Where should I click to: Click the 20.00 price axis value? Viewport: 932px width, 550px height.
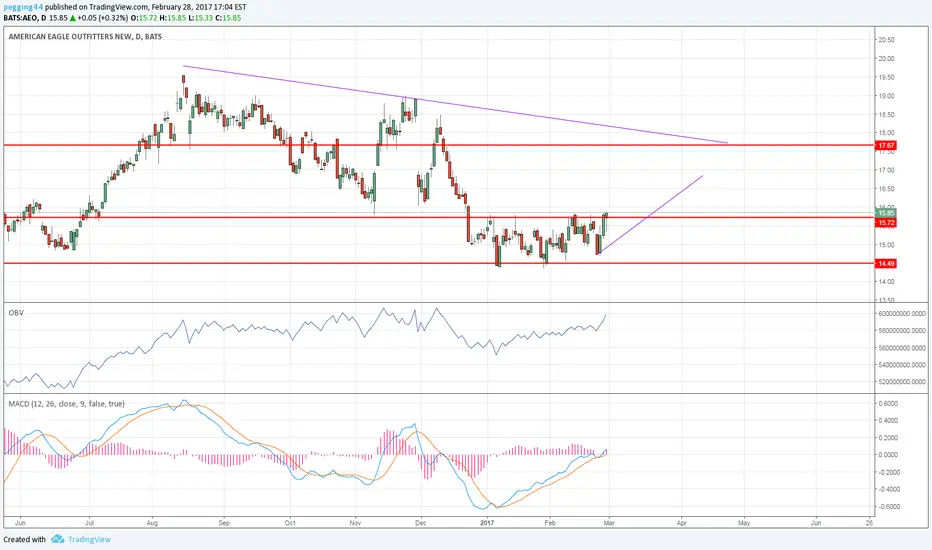(886, 58)
